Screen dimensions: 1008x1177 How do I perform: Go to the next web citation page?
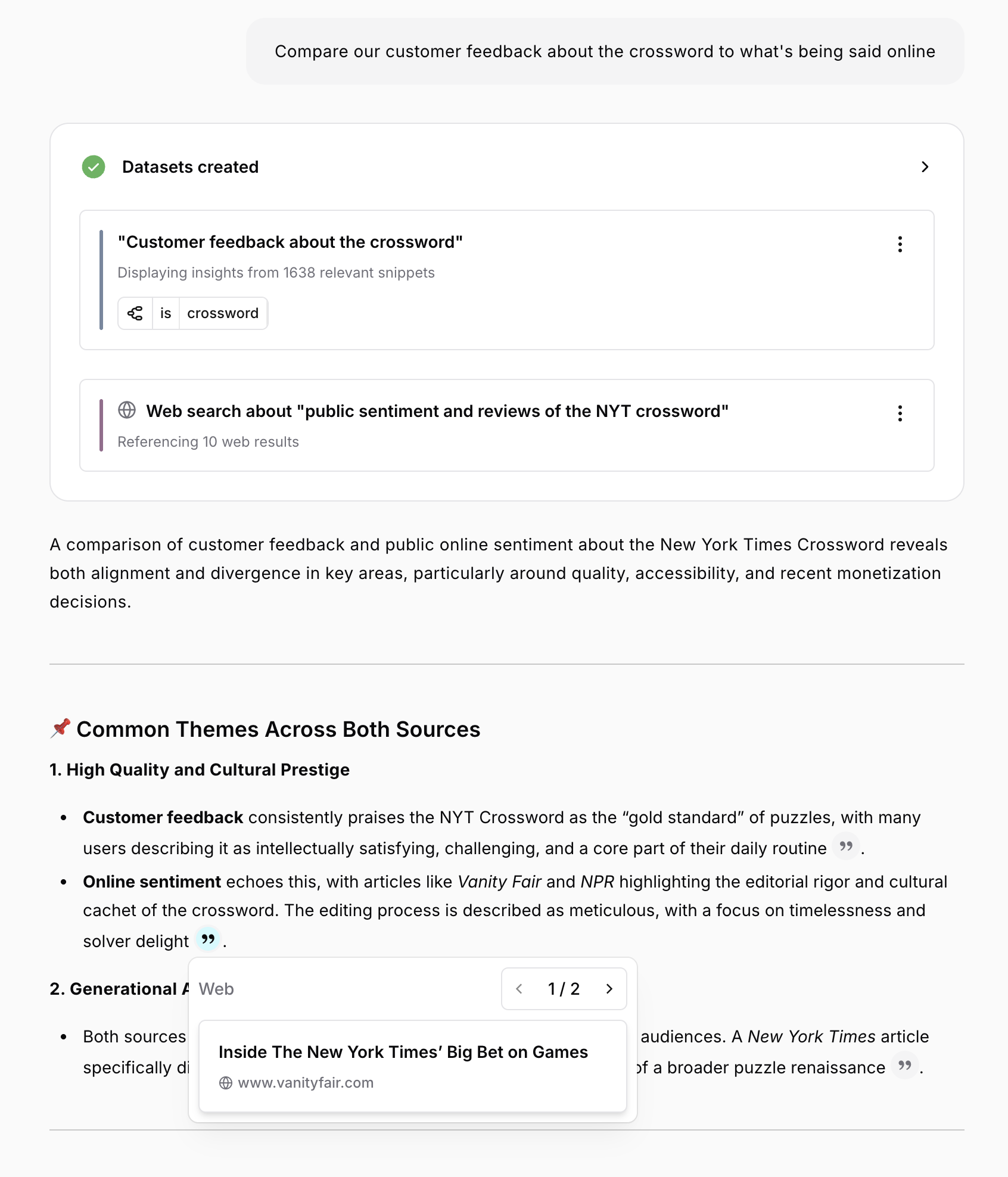point(609,989)
